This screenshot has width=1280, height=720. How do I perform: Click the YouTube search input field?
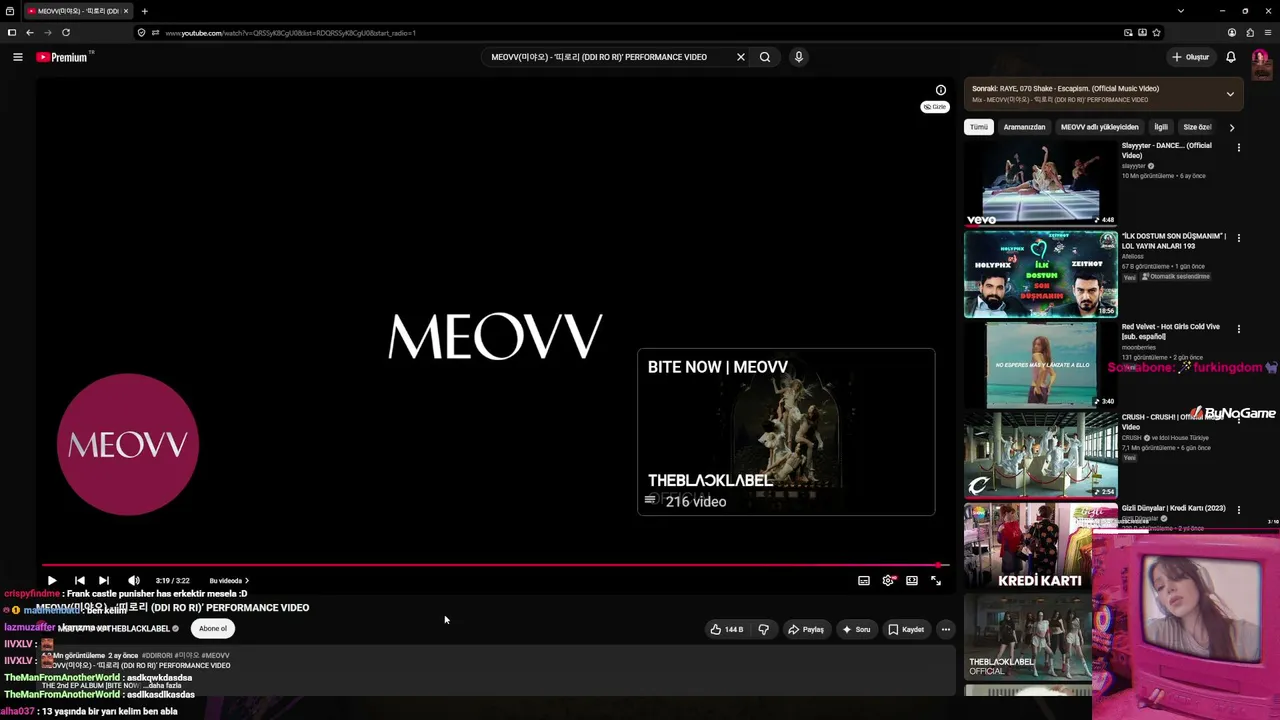point(608,57)
